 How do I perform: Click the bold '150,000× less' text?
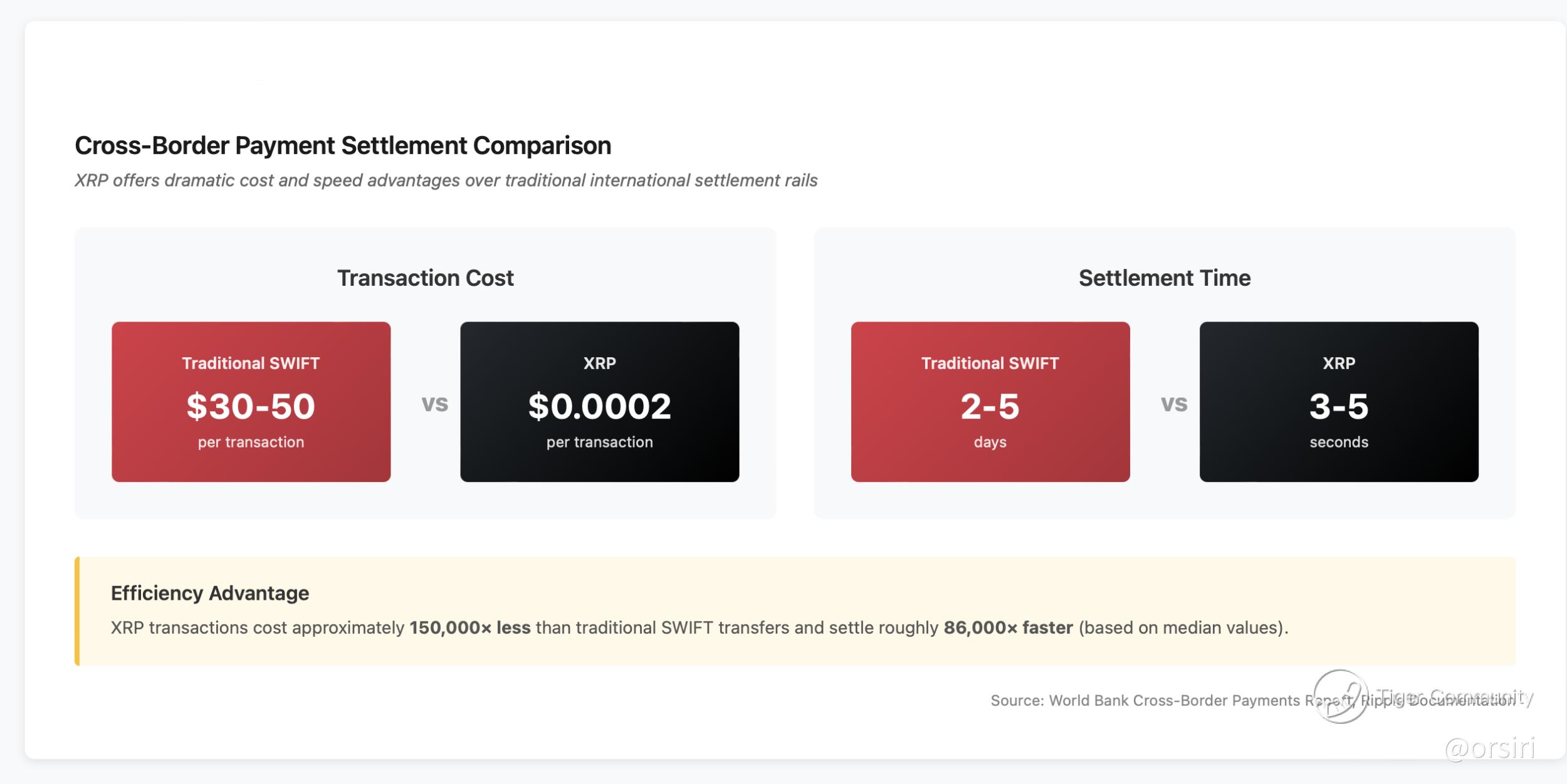[469, 627]
